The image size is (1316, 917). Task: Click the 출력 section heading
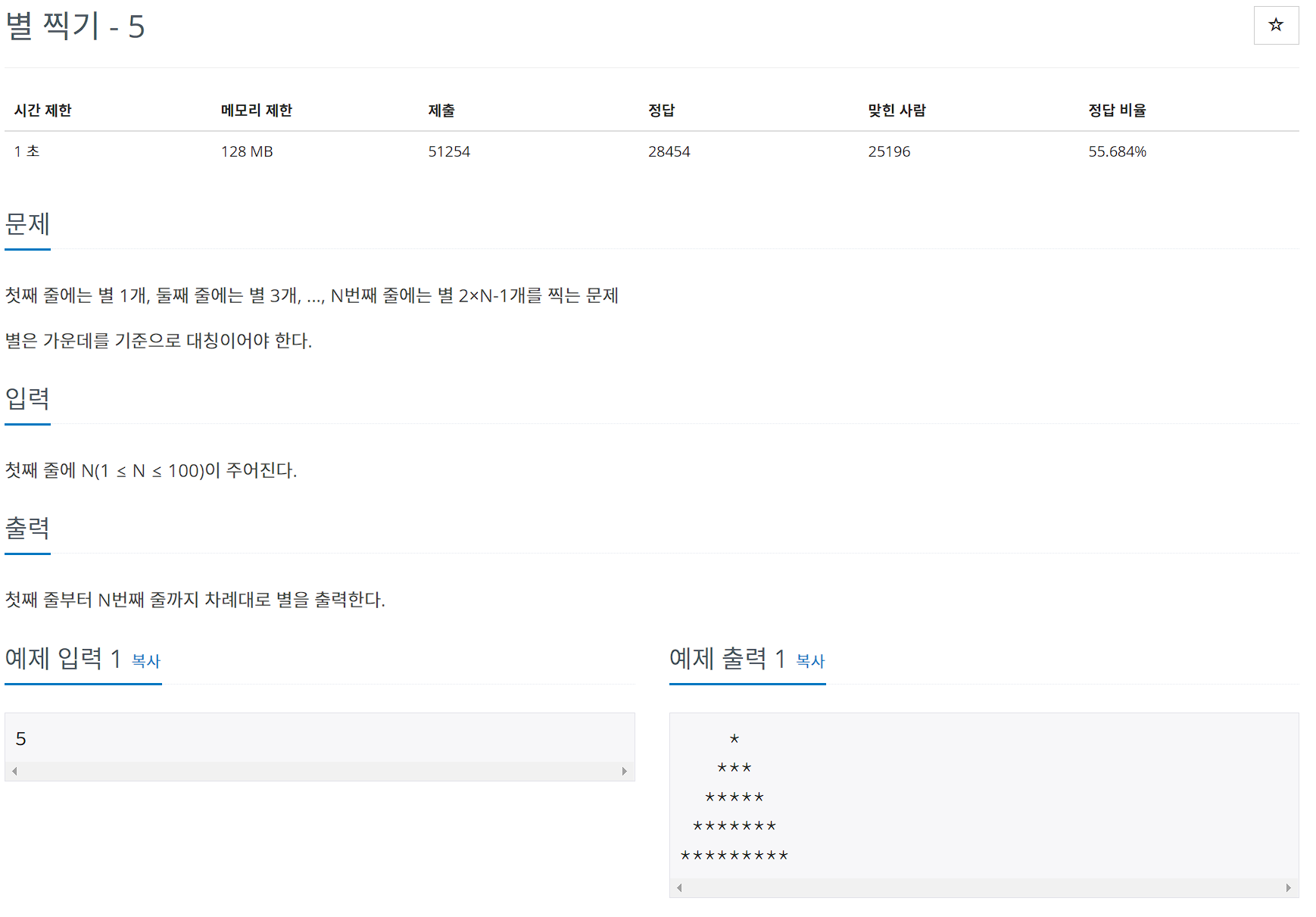28,528
